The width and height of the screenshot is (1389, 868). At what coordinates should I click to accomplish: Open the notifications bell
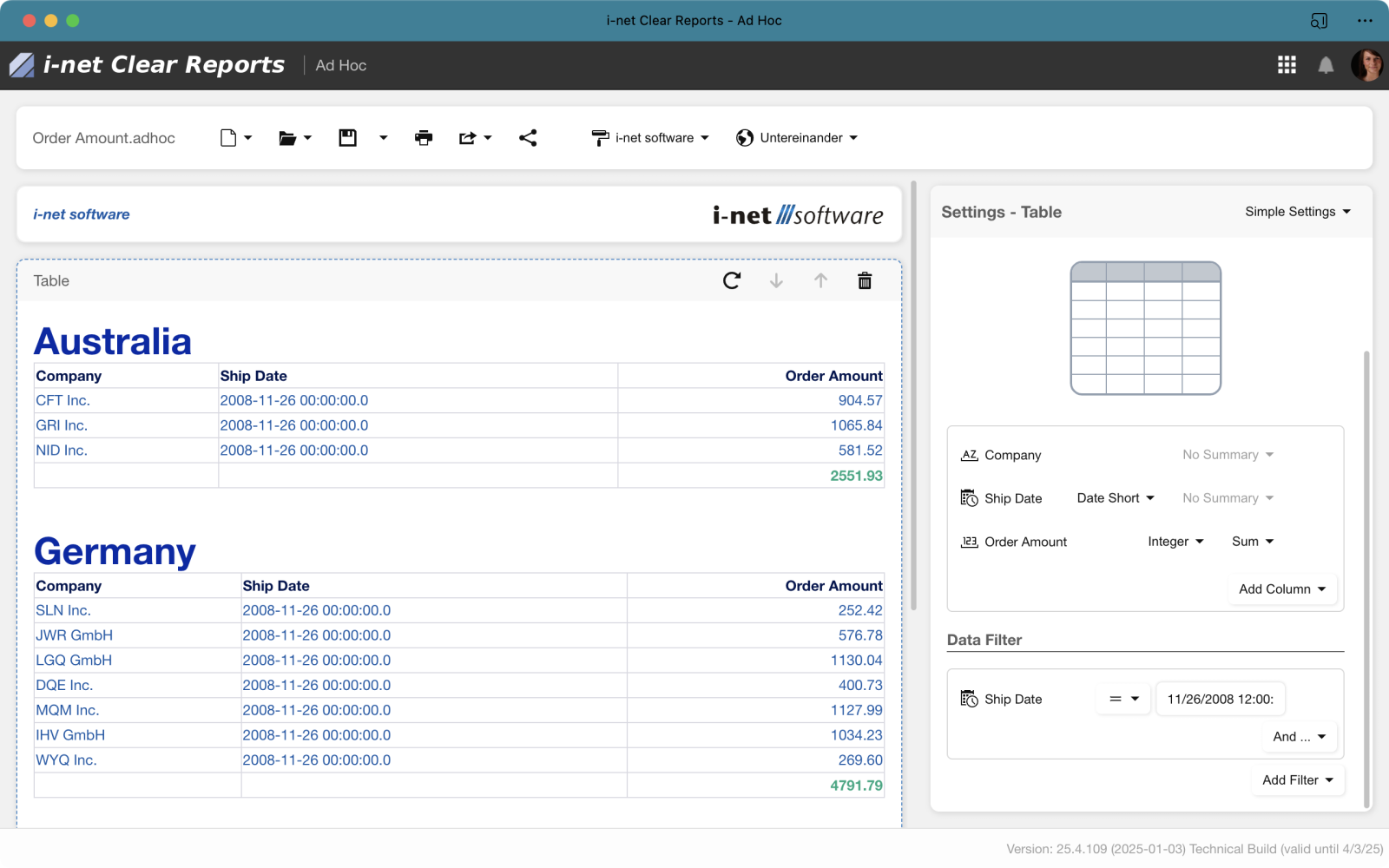1326,65
